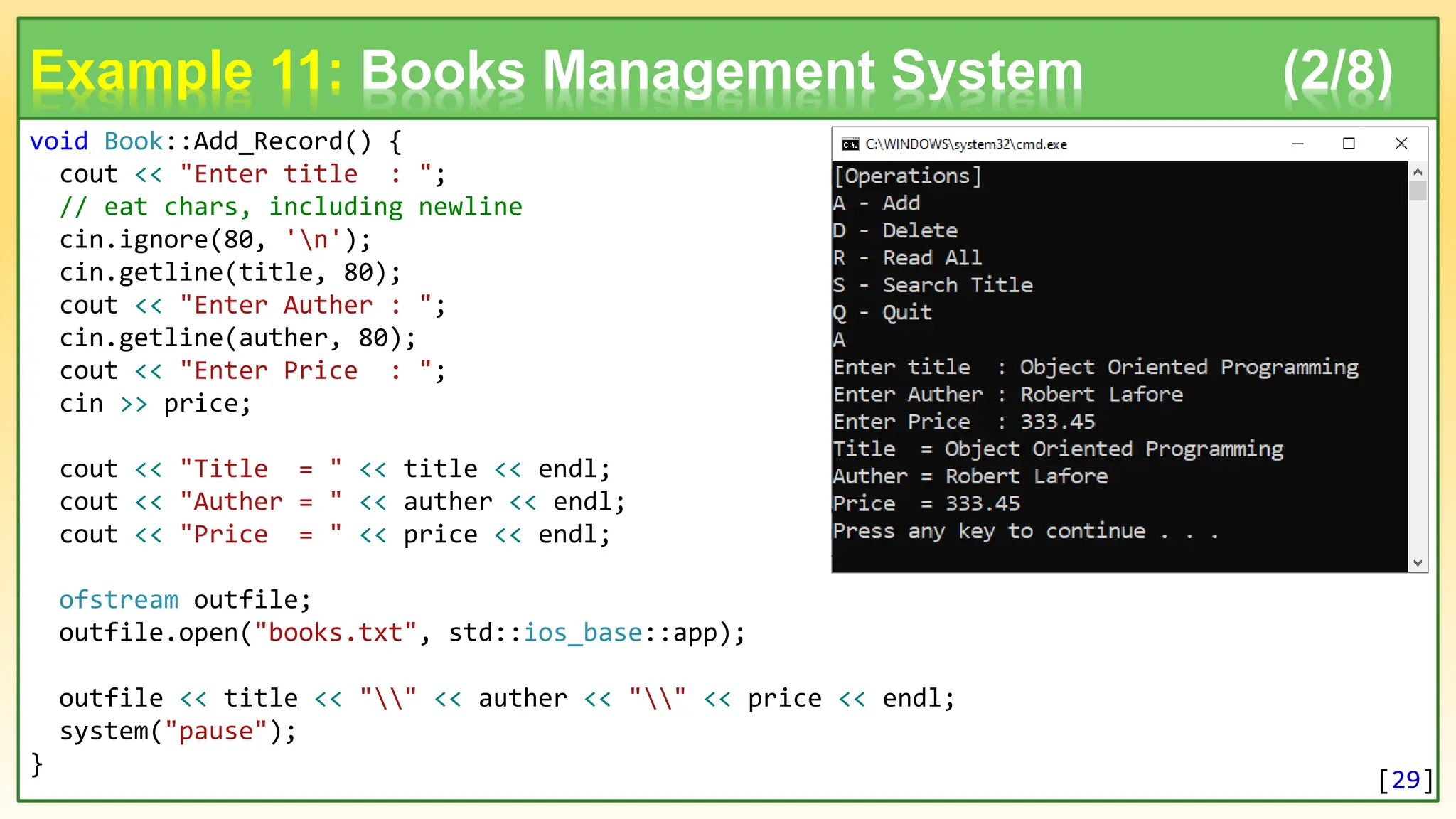Click the ofstream keyword in the code
This screenshot has width=1456, height=819.
[x=118, y=599]
